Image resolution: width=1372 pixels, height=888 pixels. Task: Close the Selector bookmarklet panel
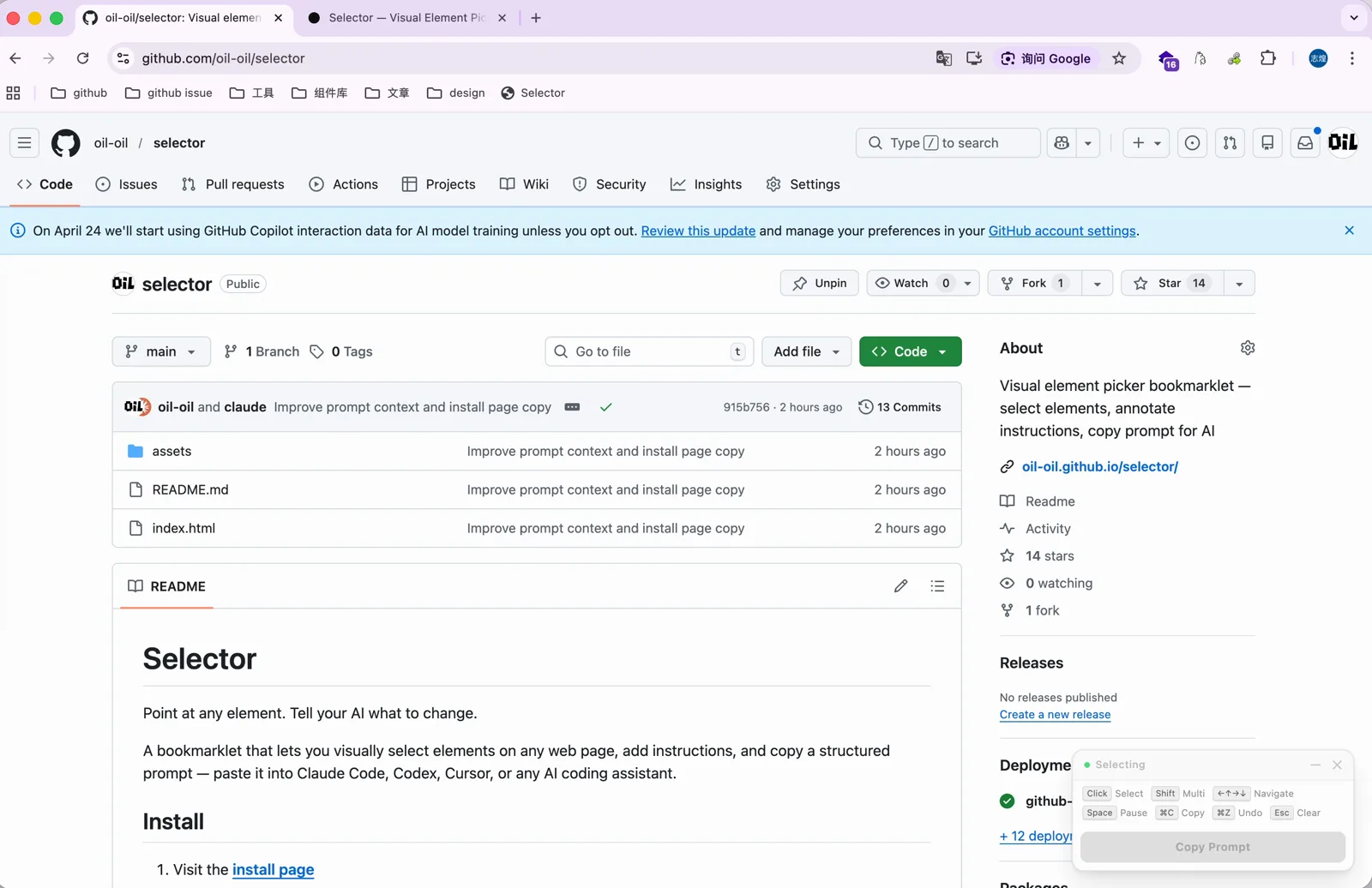(x=1337, y=765)
